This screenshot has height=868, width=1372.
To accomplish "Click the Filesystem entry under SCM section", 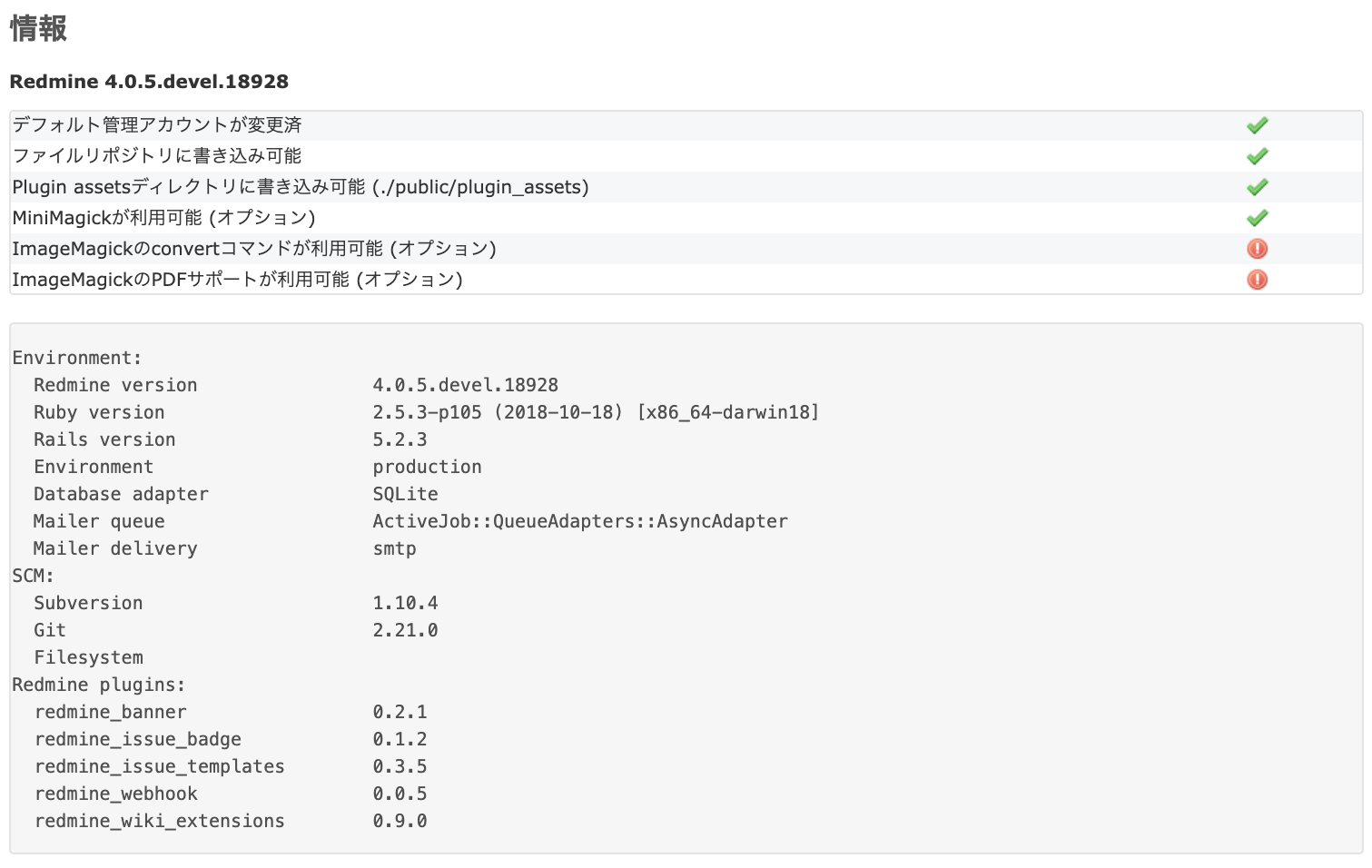I will 88,656.
